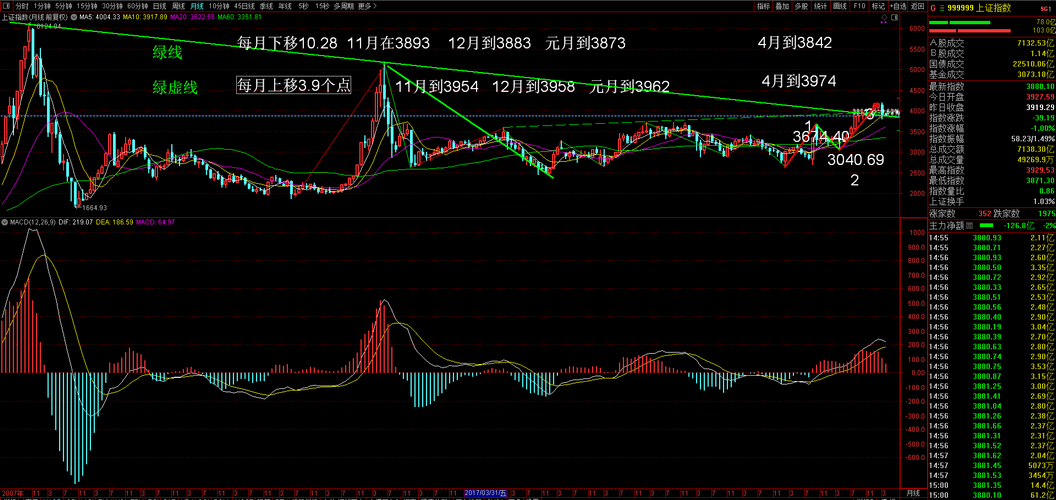Open the 画线 drawing tools
Screen dimensions: 1056x500
click(840, 6)
